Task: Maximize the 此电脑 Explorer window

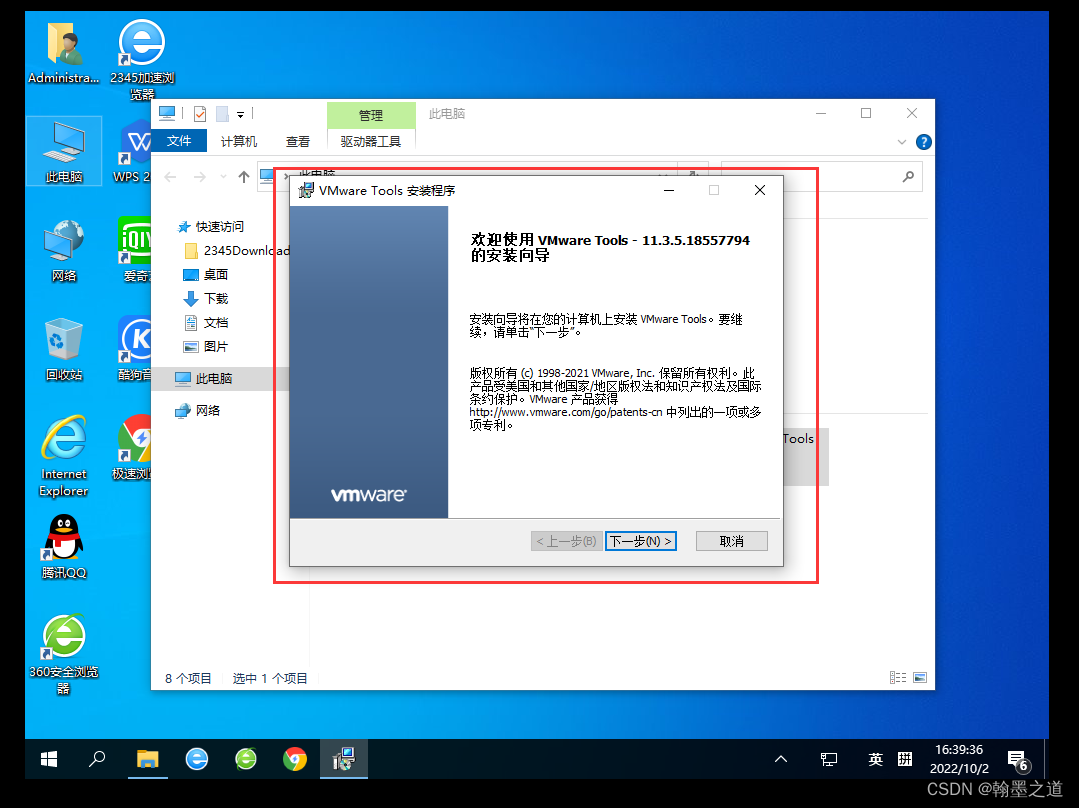Action: pos(866,114)
